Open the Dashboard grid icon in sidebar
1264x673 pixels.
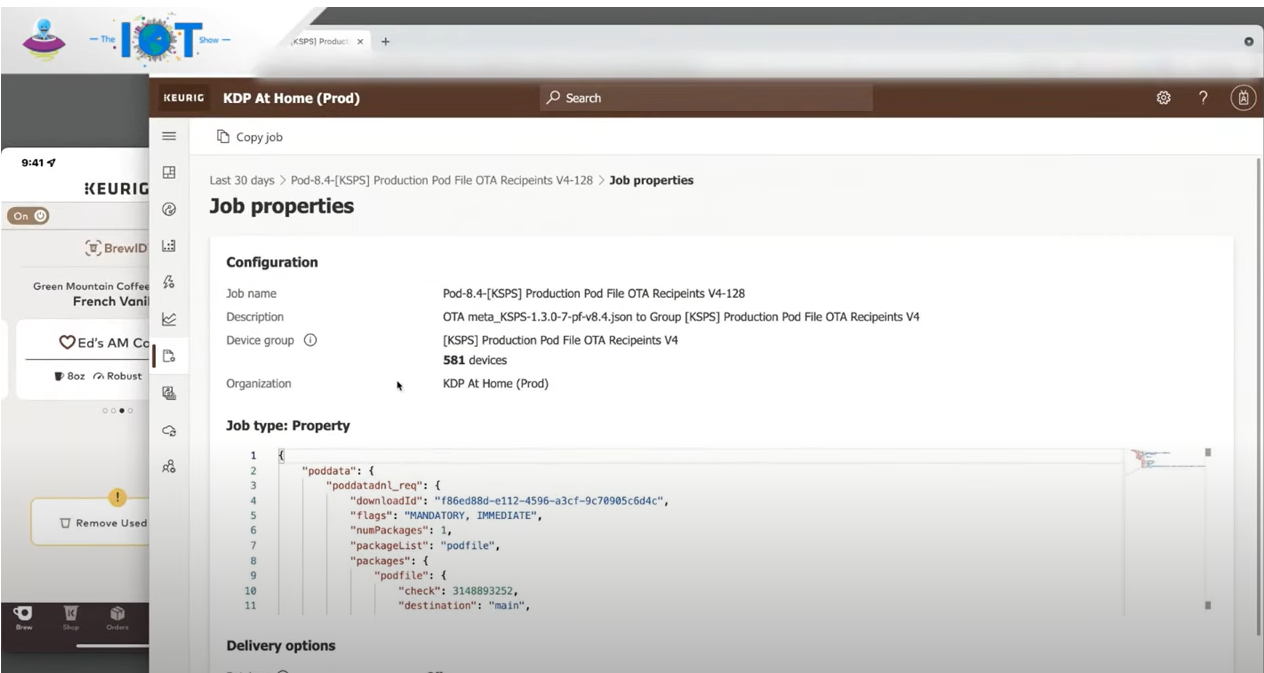tap(168, 173)
